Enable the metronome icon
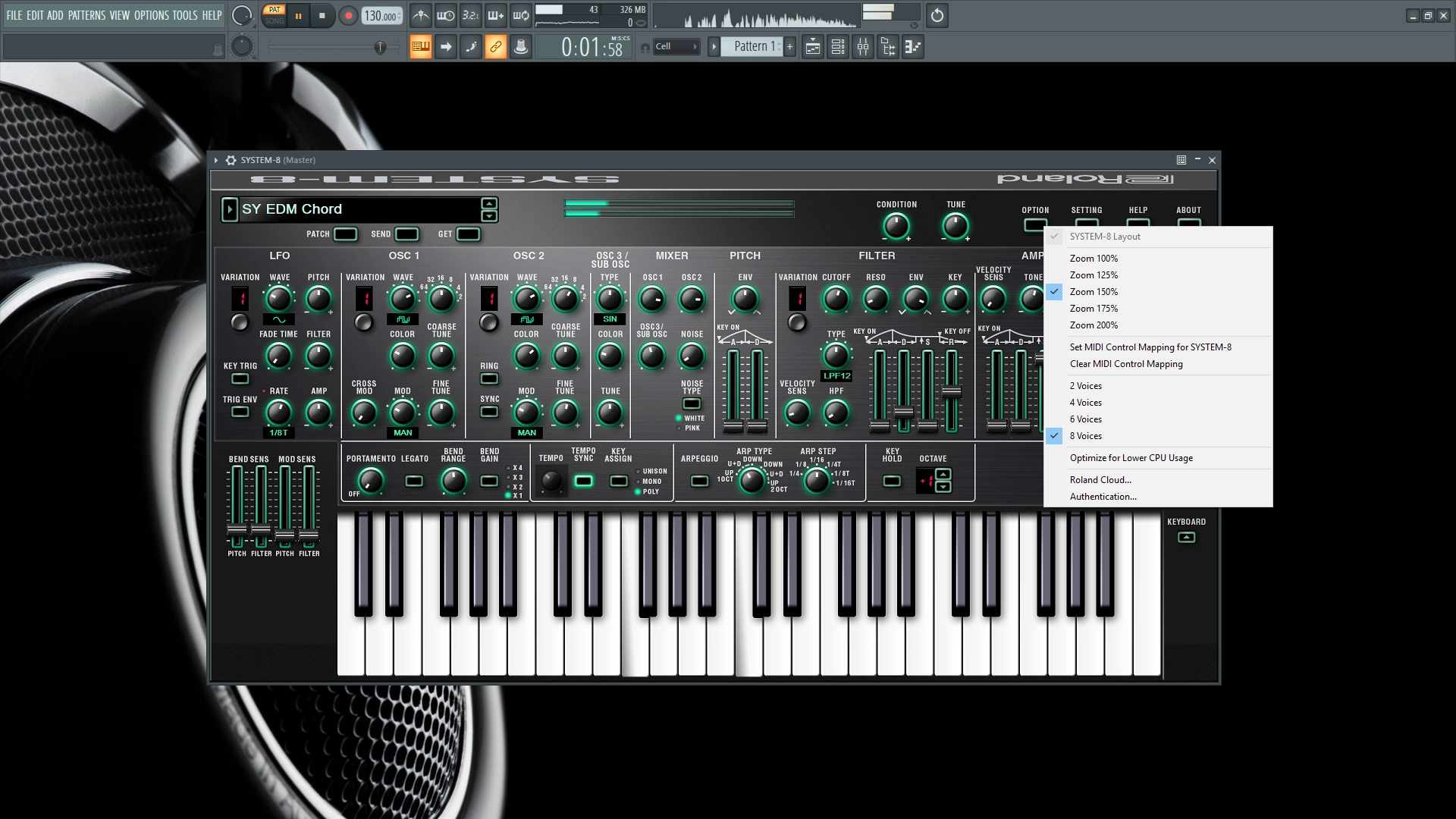This screenshot has width=1456, height=819. tap(421, 15)
